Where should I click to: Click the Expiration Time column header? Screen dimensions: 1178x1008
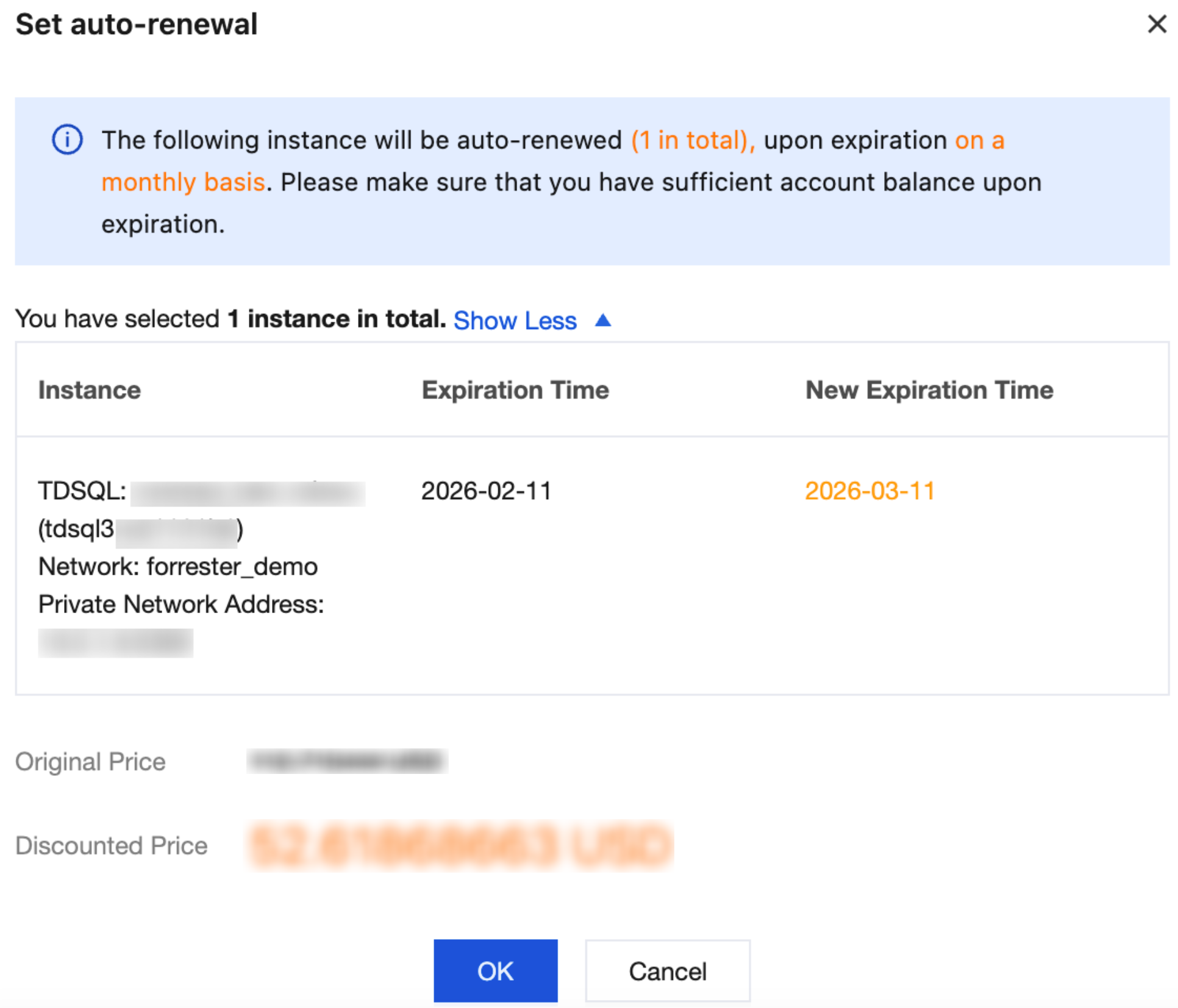pyautogui.click(x=515, y=390)
